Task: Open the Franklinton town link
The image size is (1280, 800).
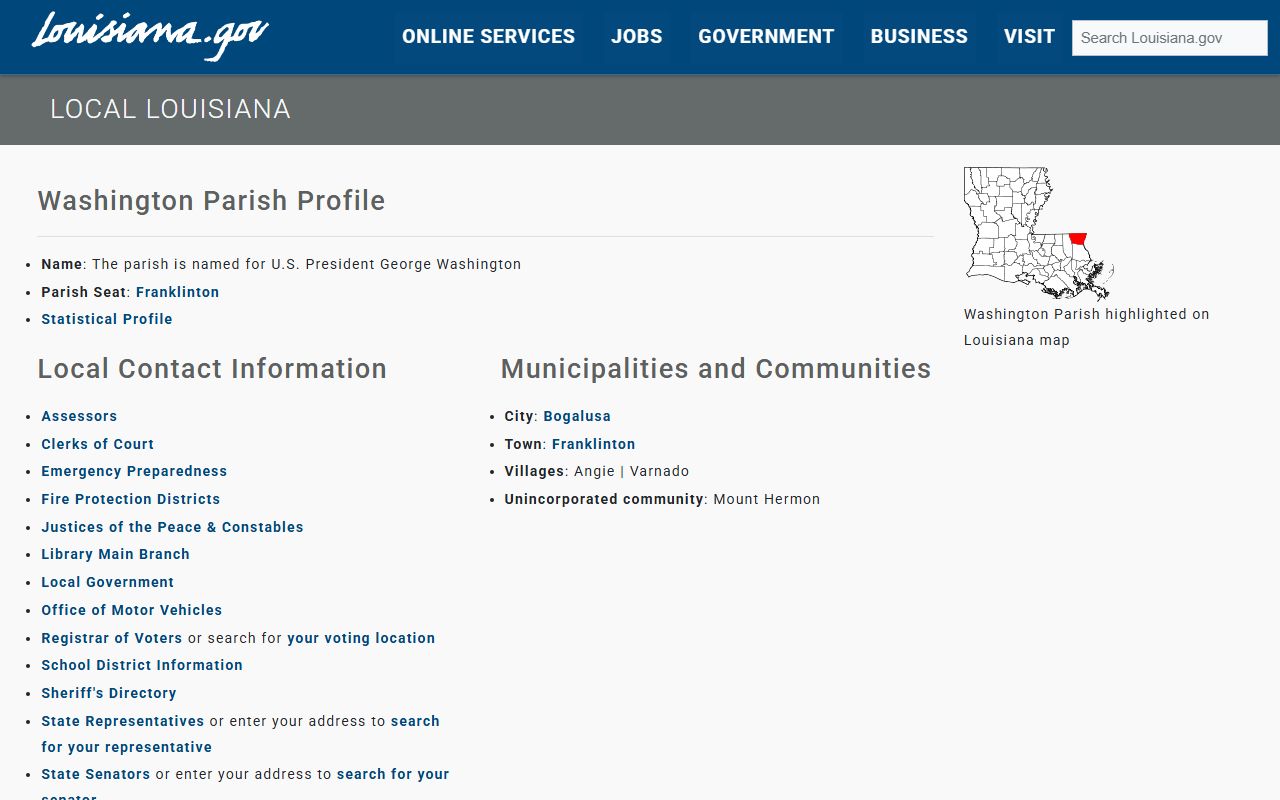Action: [594, 444]
